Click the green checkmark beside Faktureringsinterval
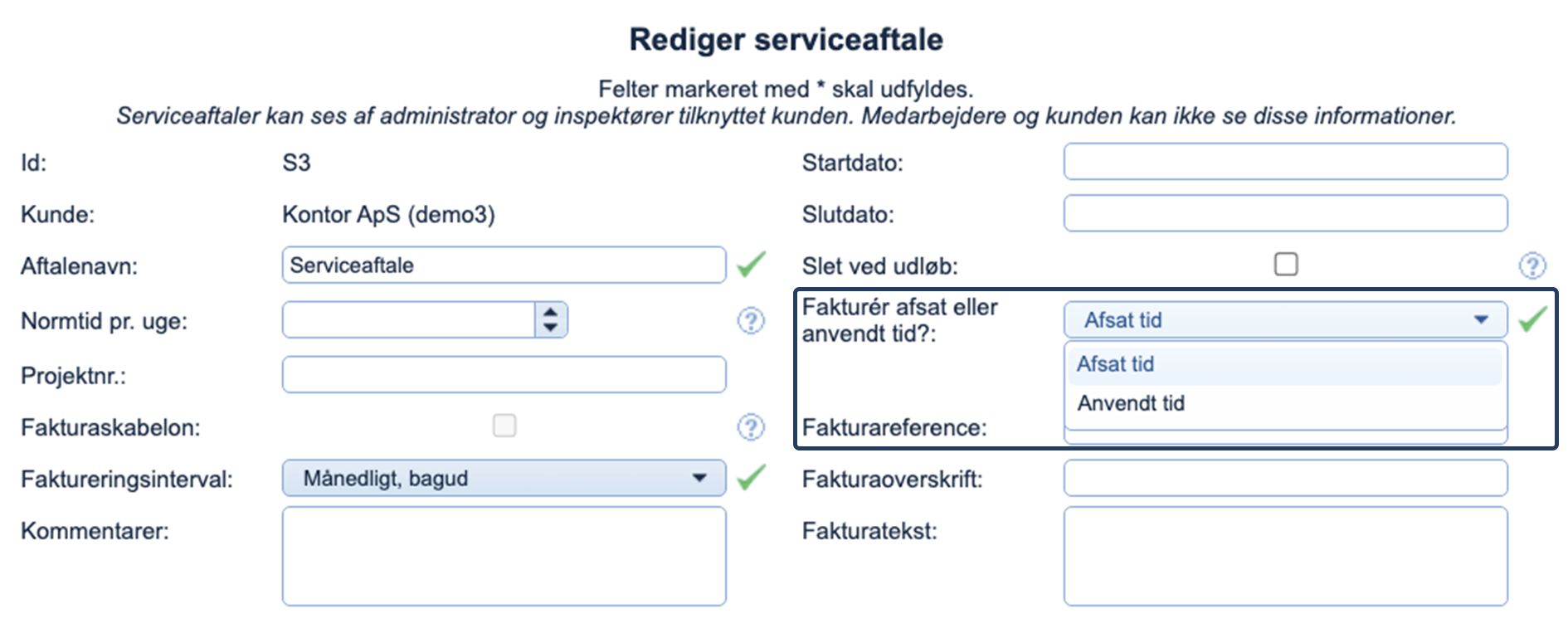This screenshot has width=1568, height=633. pyautogui.click(x=751, y=477)
